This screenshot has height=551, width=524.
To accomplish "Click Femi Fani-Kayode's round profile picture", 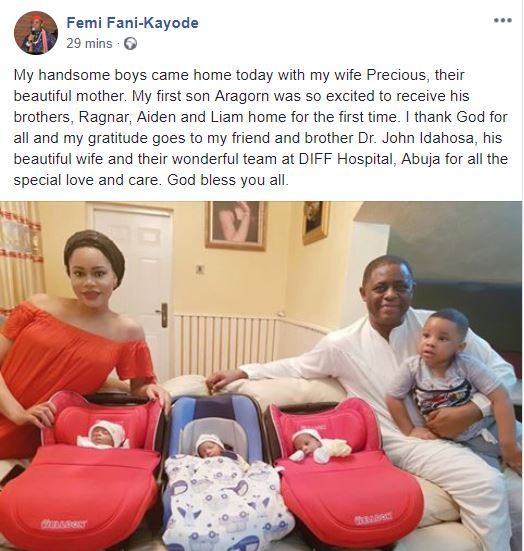I will 36,33.
